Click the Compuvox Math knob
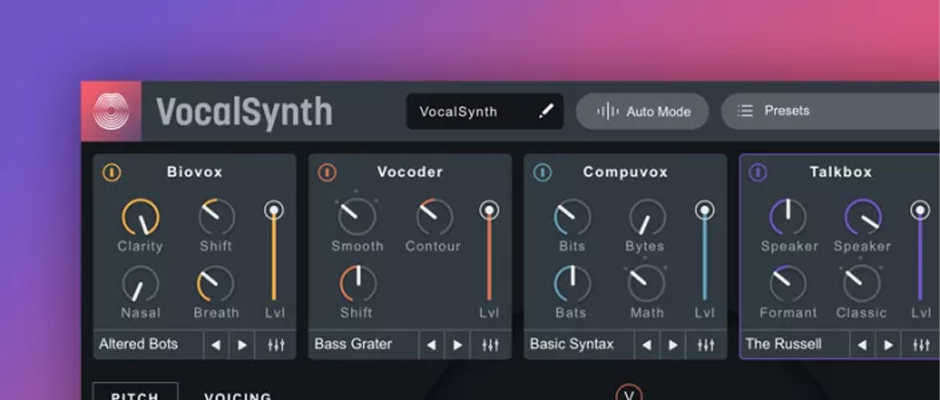Viewport: 940px width, 400px height. point(647,284)
